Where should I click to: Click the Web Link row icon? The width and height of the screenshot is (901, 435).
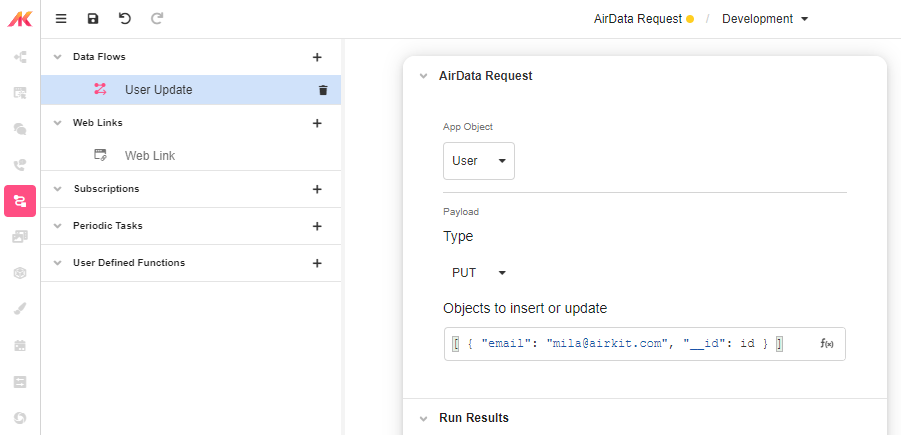pos(100,155)
